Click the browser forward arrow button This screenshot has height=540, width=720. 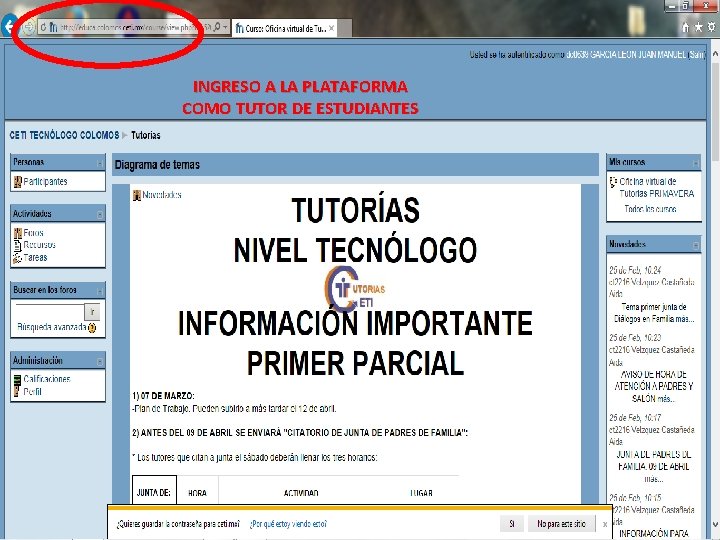point(28,28)
